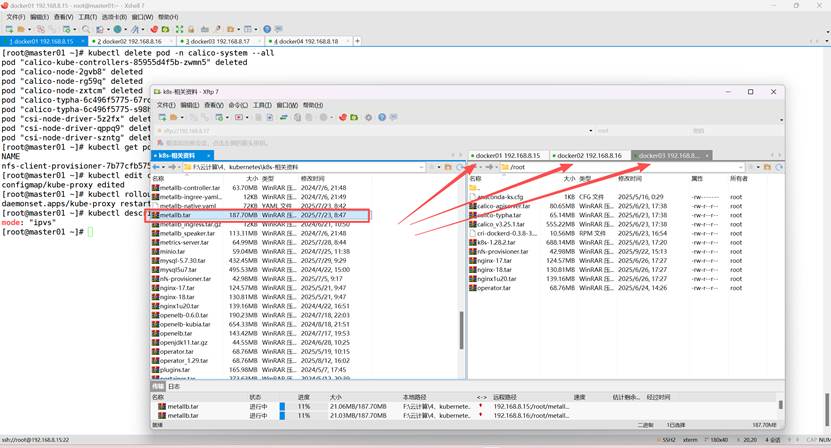The width and height of the screenshot is (831, 448).
Task: Open Xshell 文件(F) menu
Action: point(15,17)
